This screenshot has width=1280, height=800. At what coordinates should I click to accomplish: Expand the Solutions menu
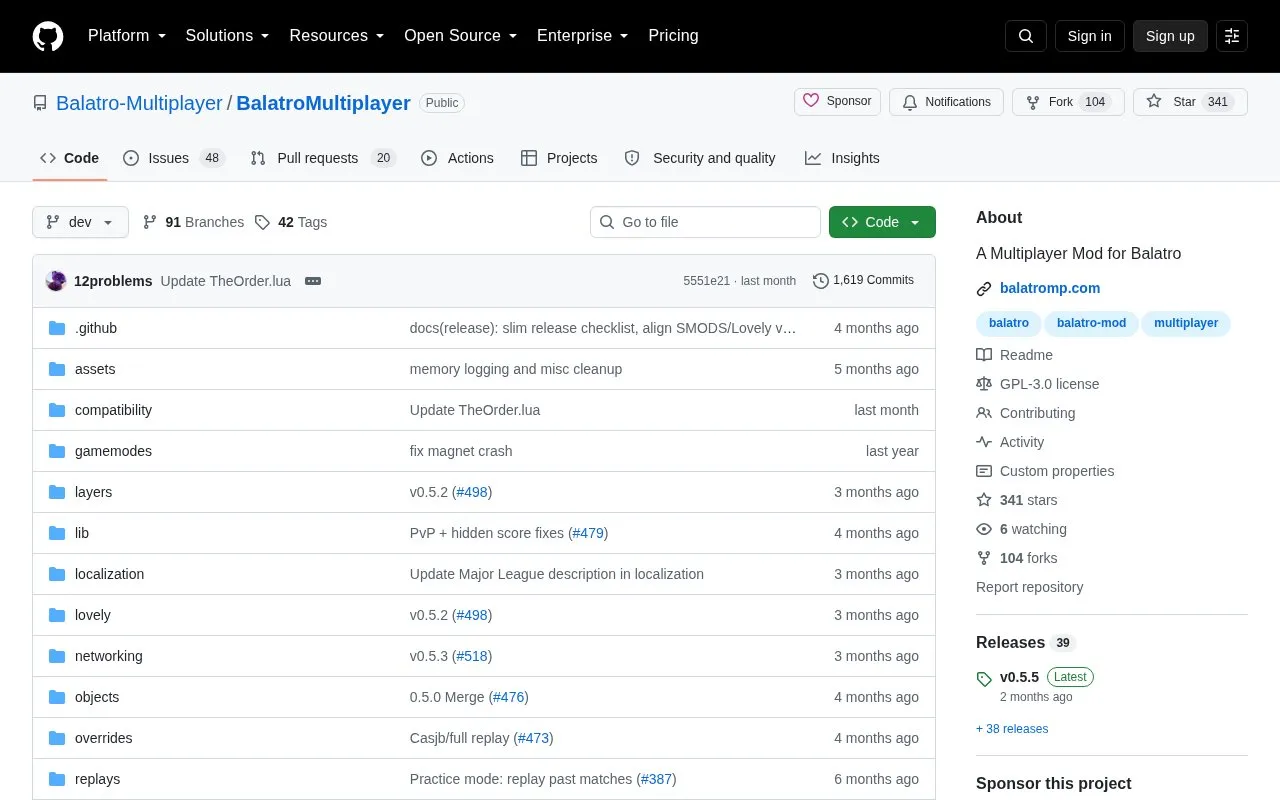click(228, 36)
